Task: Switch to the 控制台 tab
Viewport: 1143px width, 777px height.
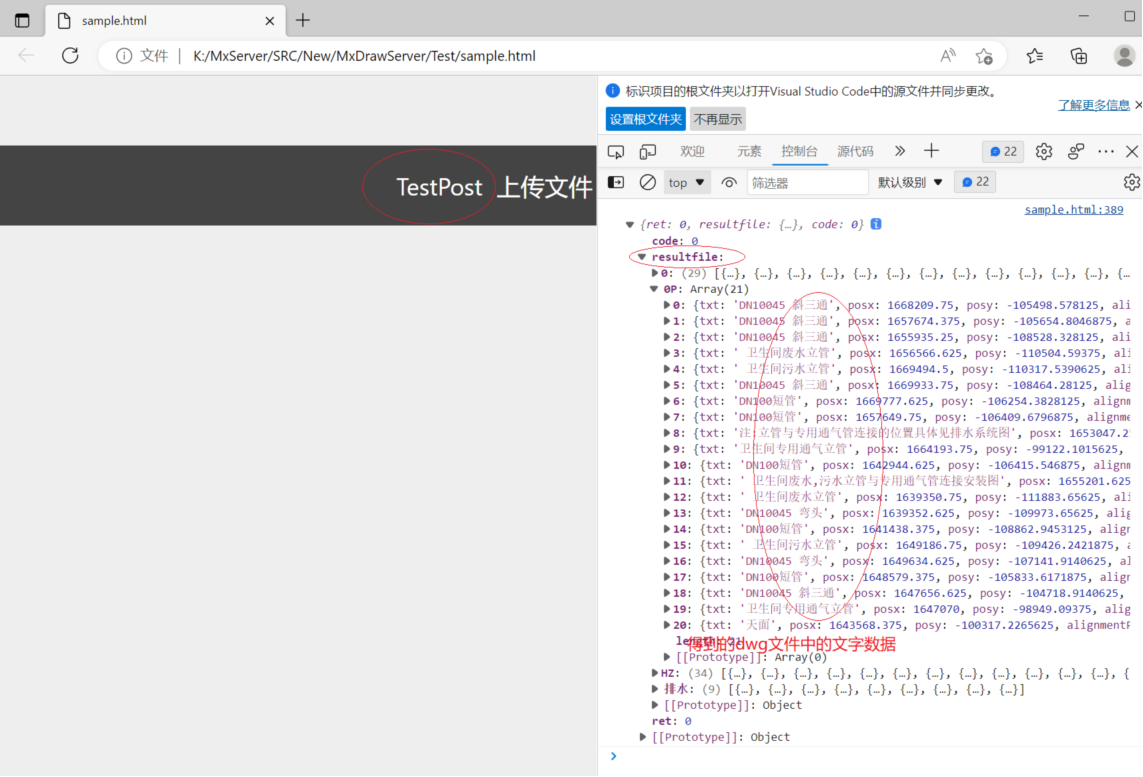Action: [x=799, y=152]
